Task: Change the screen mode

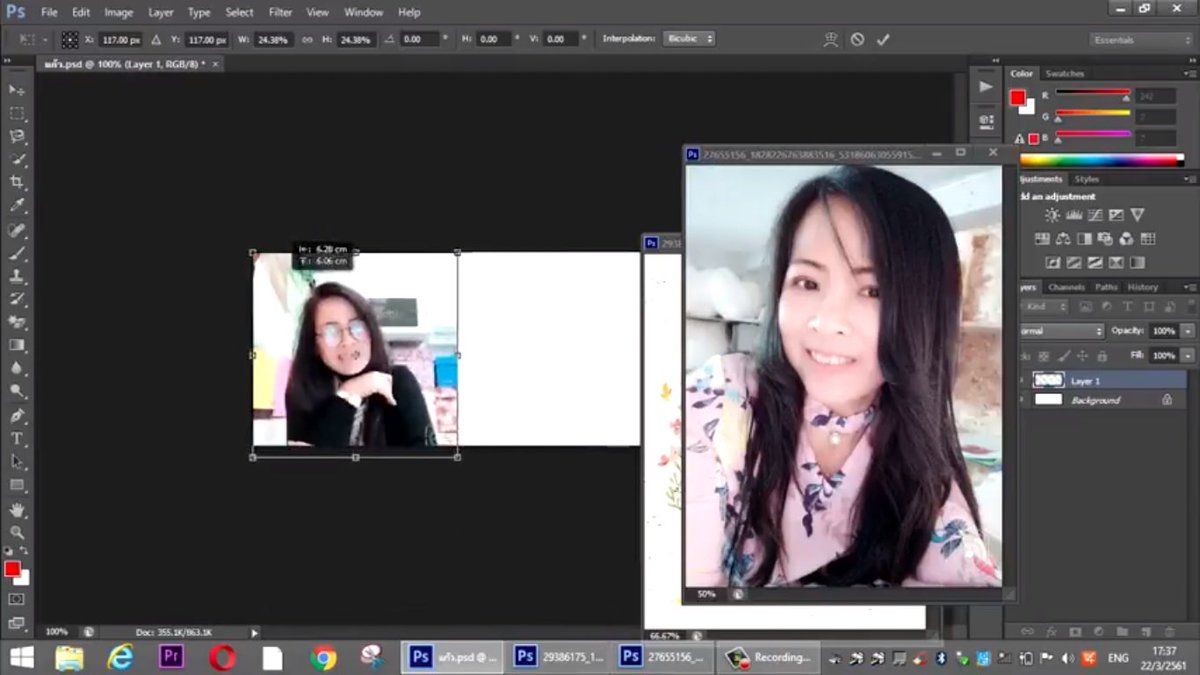Action: (x=17, y=622)
